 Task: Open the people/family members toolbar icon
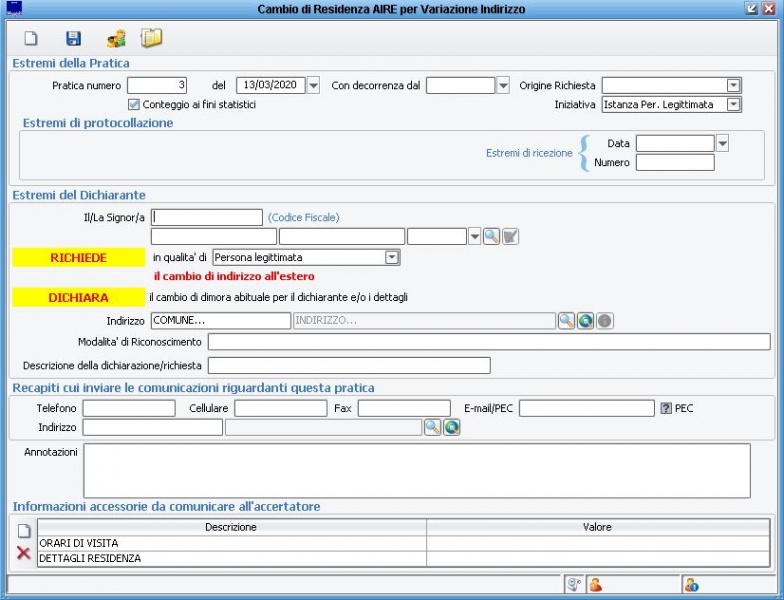[x=116, y=39]
